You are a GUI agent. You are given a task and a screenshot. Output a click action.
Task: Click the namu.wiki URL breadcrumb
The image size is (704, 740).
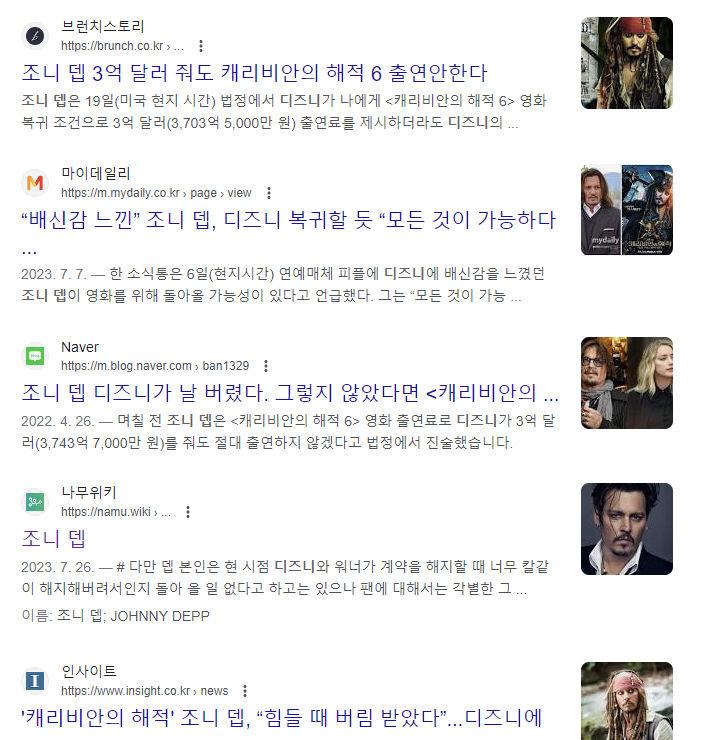click(x=116, y=512)
